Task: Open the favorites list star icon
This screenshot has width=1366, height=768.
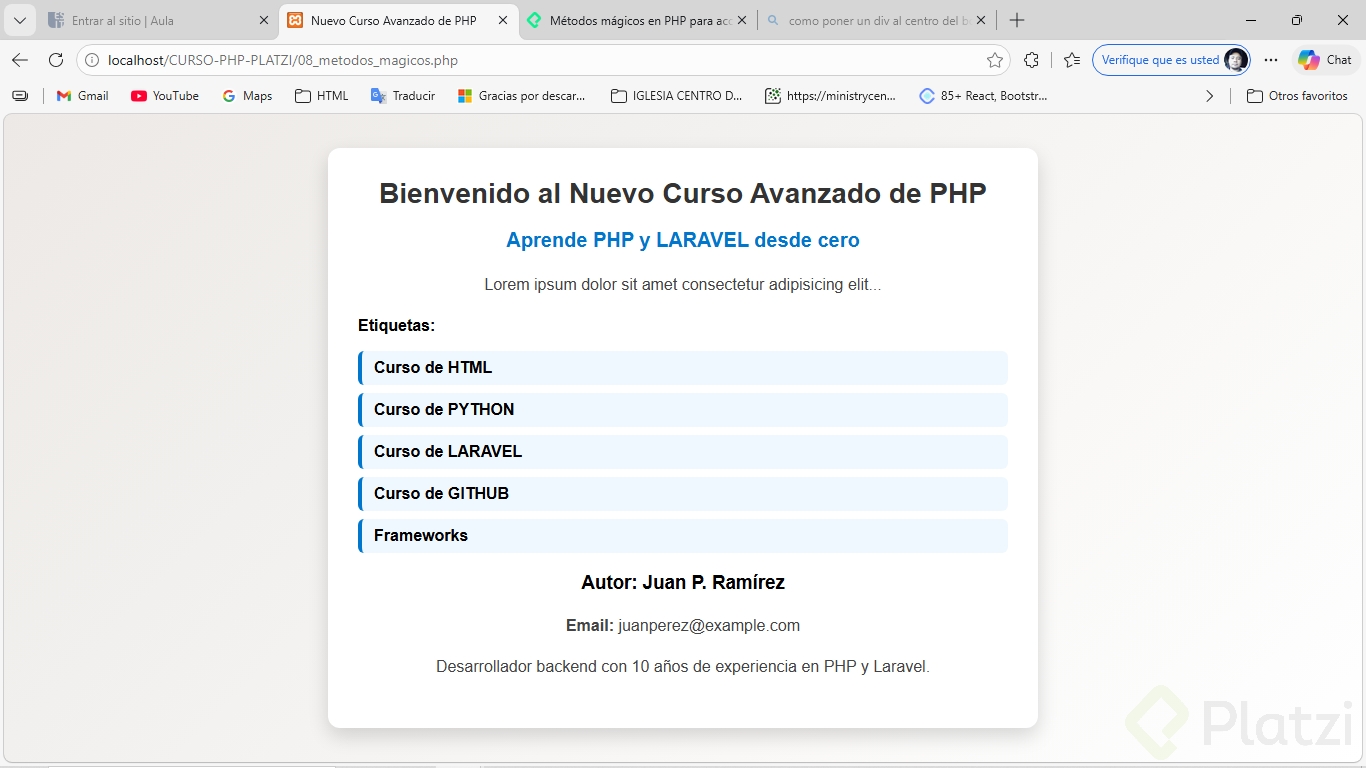Action: (1072, 60)
